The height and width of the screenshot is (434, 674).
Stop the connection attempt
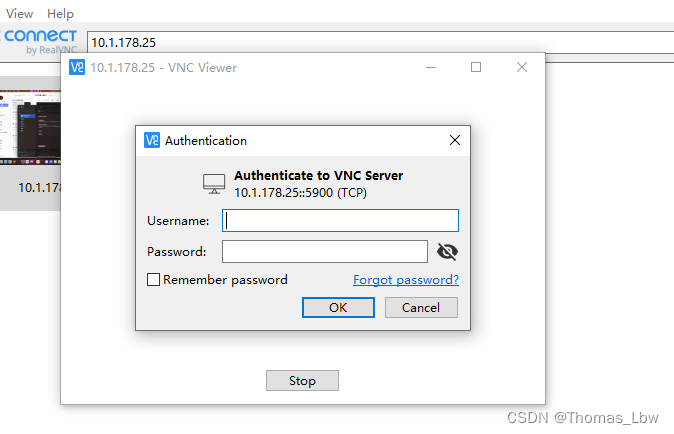[x=302, y=381]
